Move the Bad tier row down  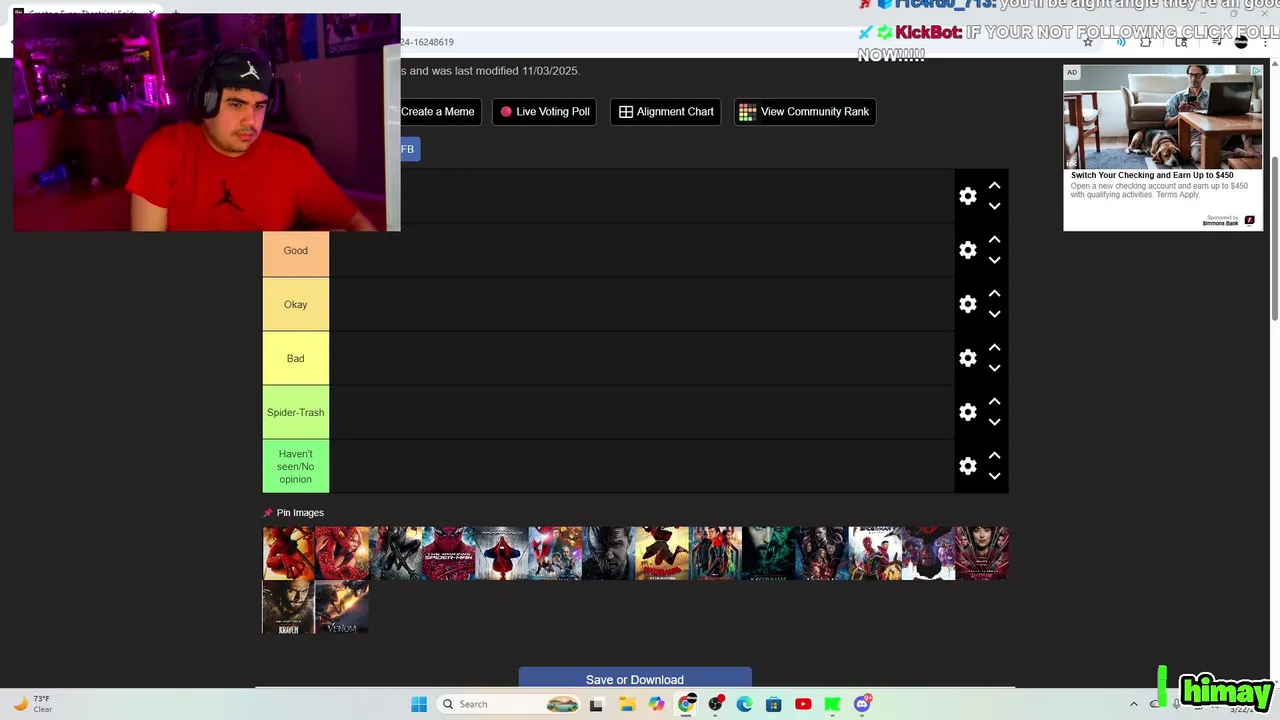[994, 368]
